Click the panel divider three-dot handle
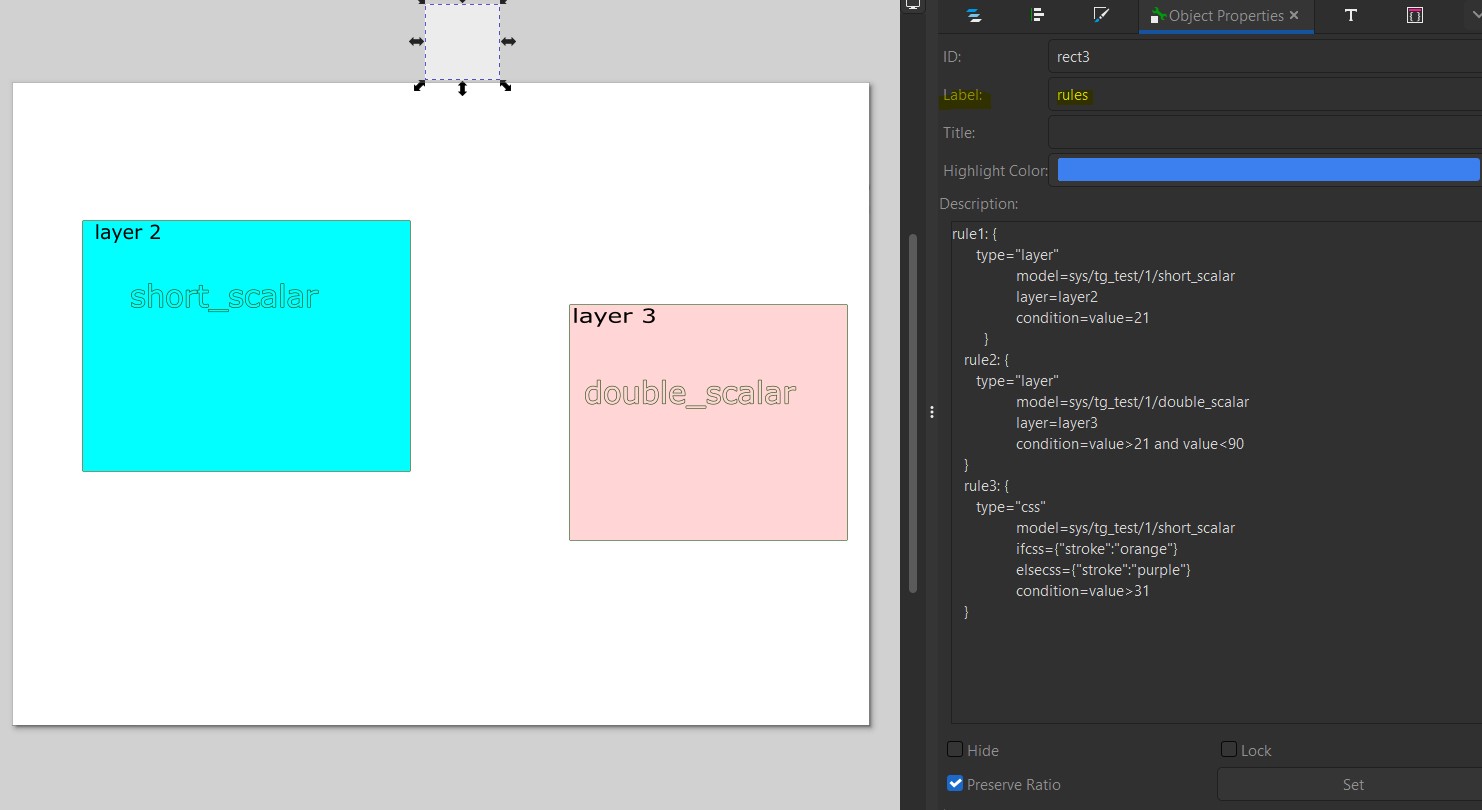This screenshot has height=810, width=1482. [932, 412]
